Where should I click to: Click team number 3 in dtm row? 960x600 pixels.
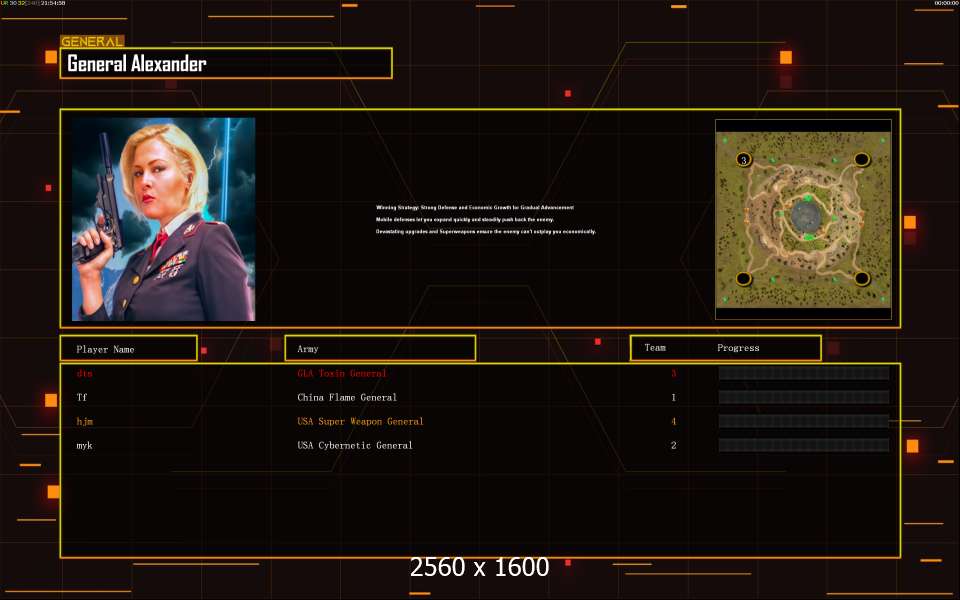(x=673, y=373)
